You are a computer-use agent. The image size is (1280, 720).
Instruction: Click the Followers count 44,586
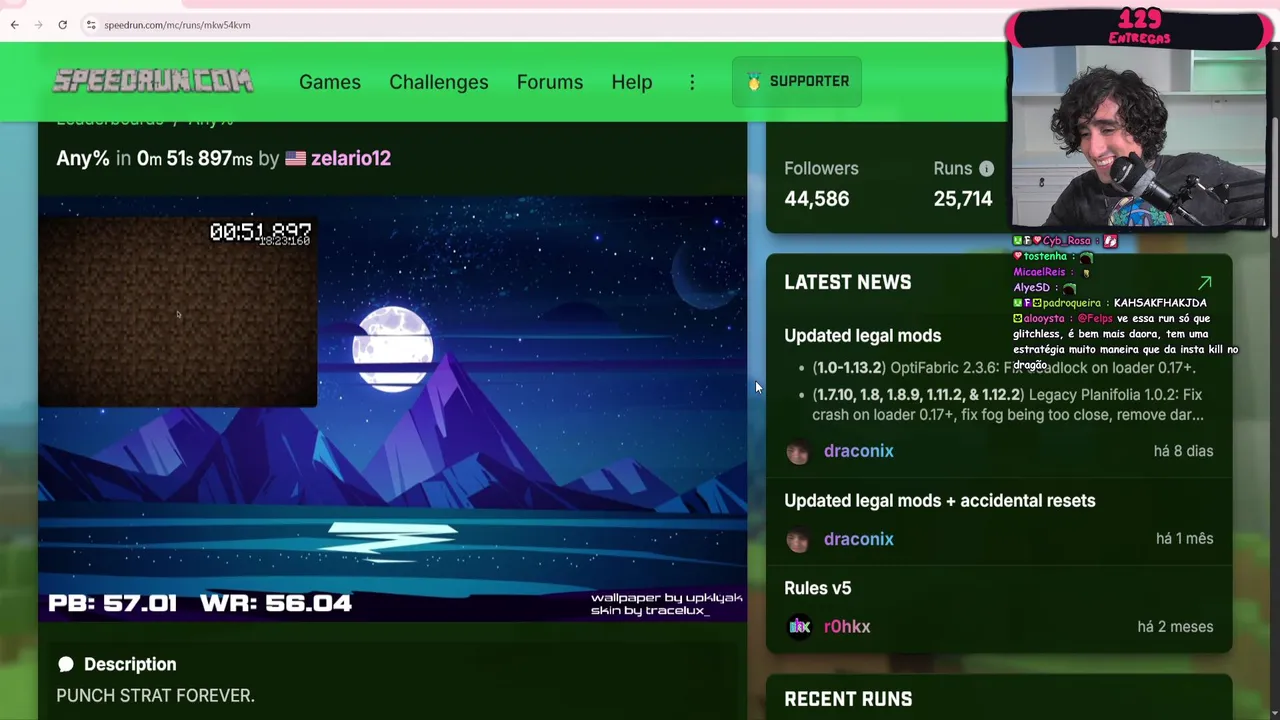pos(817,199)
